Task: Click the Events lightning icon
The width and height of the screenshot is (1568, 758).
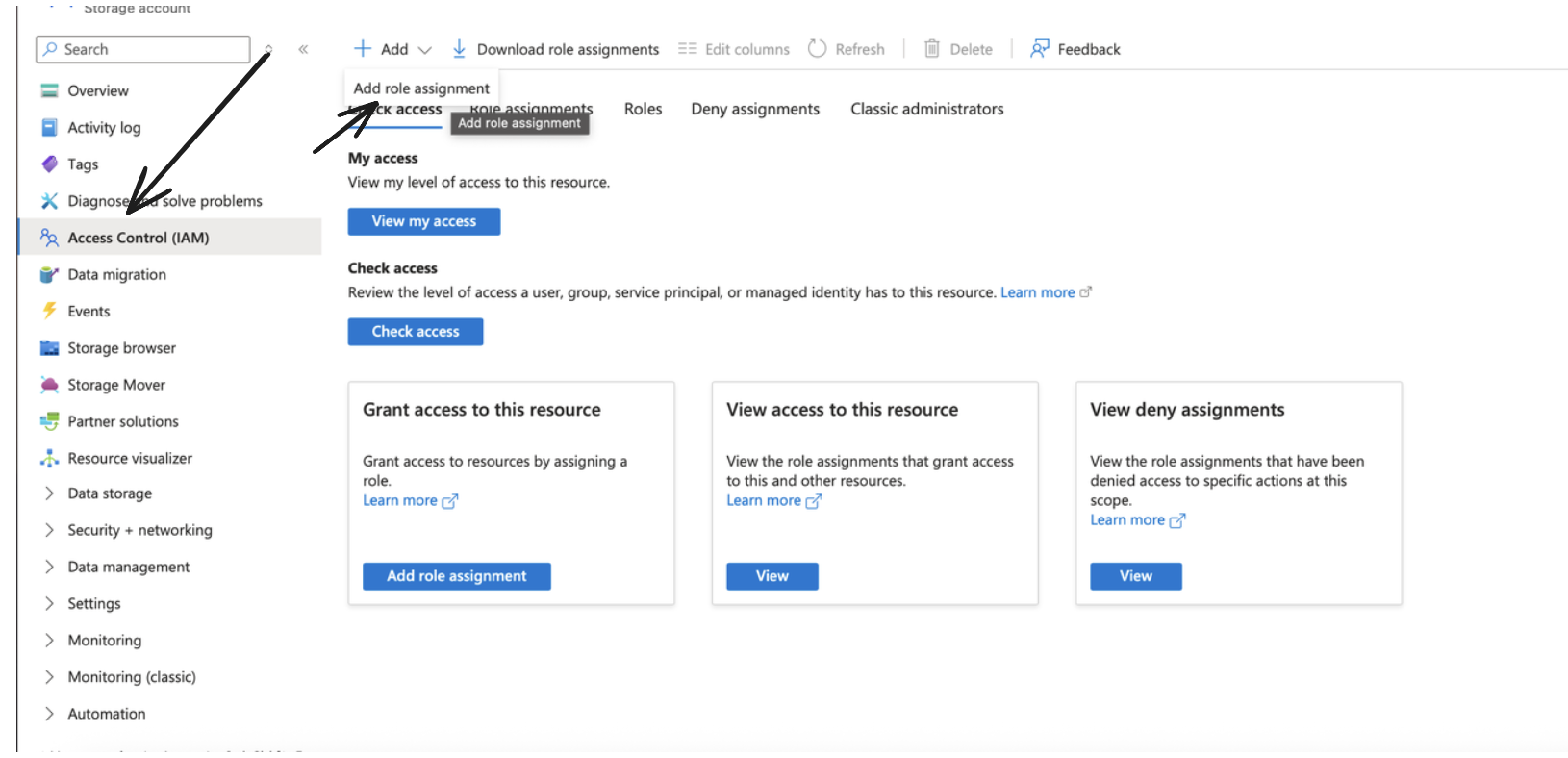Action: 49,311
